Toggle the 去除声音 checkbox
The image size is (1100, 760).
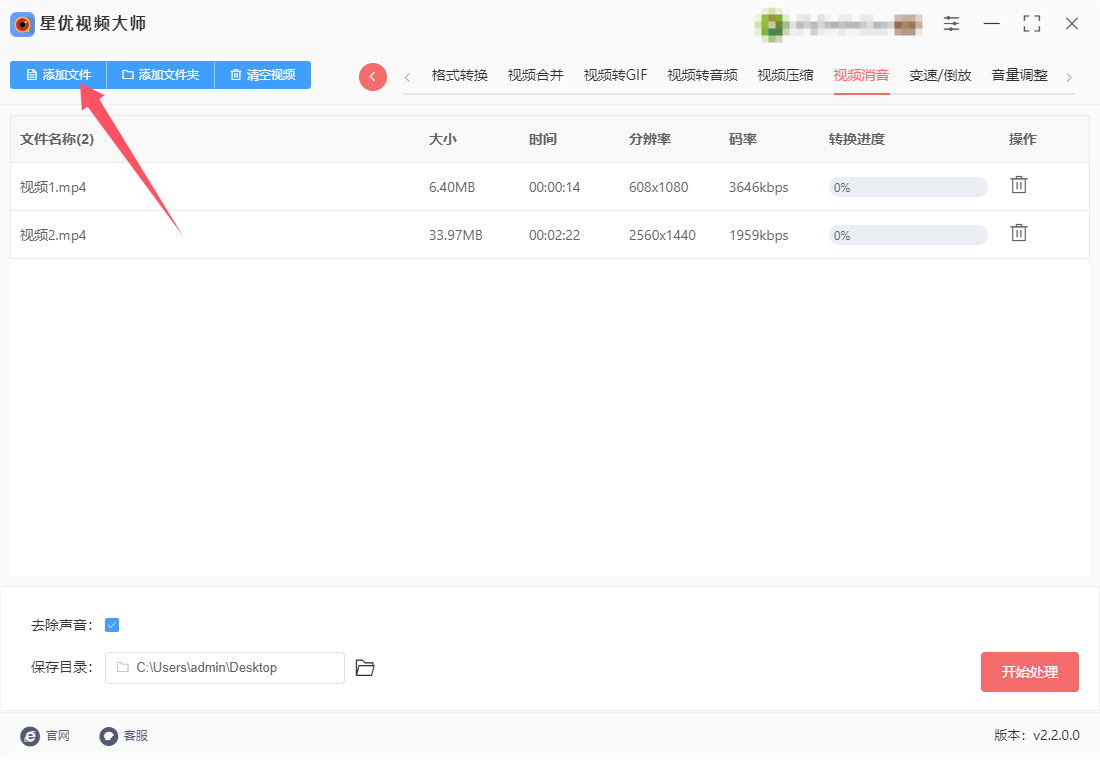pyautogui.click(x=112, y=625)
